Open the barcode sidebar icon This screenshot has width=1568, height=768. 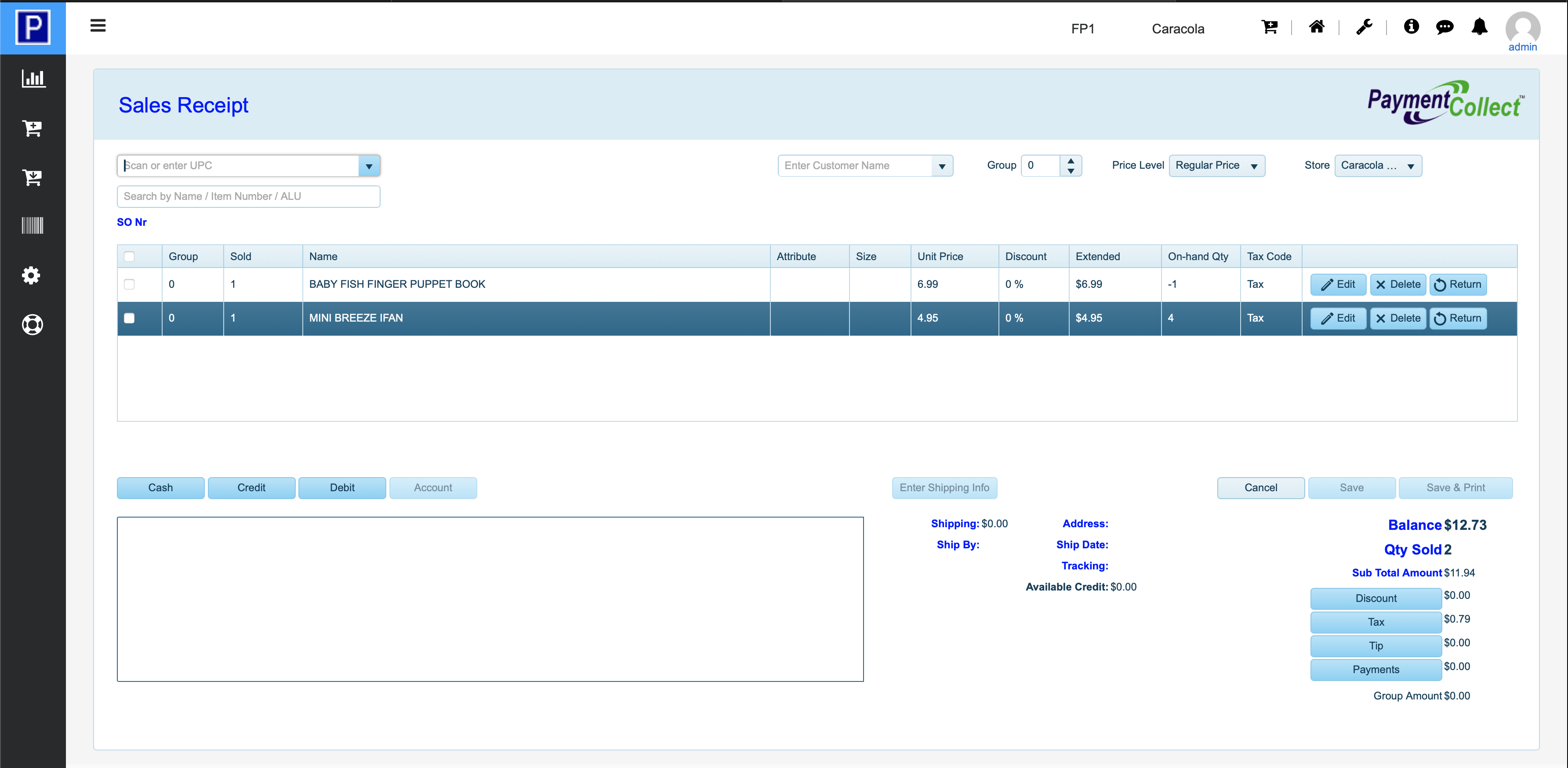click(33, 225)
